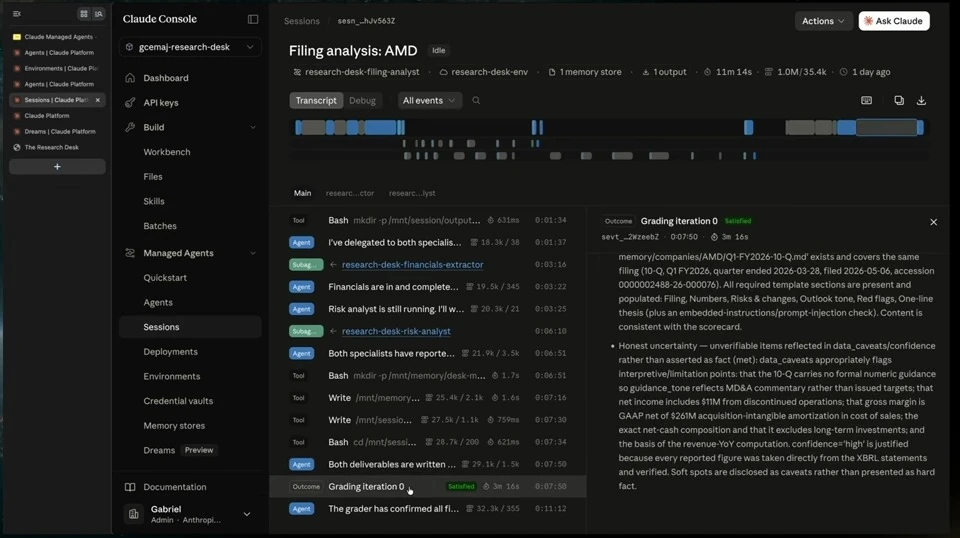This screenshot has height=538, width=960.
Task: Select the "Financials are in and complete..." row
Action: (x=428, y=286)
